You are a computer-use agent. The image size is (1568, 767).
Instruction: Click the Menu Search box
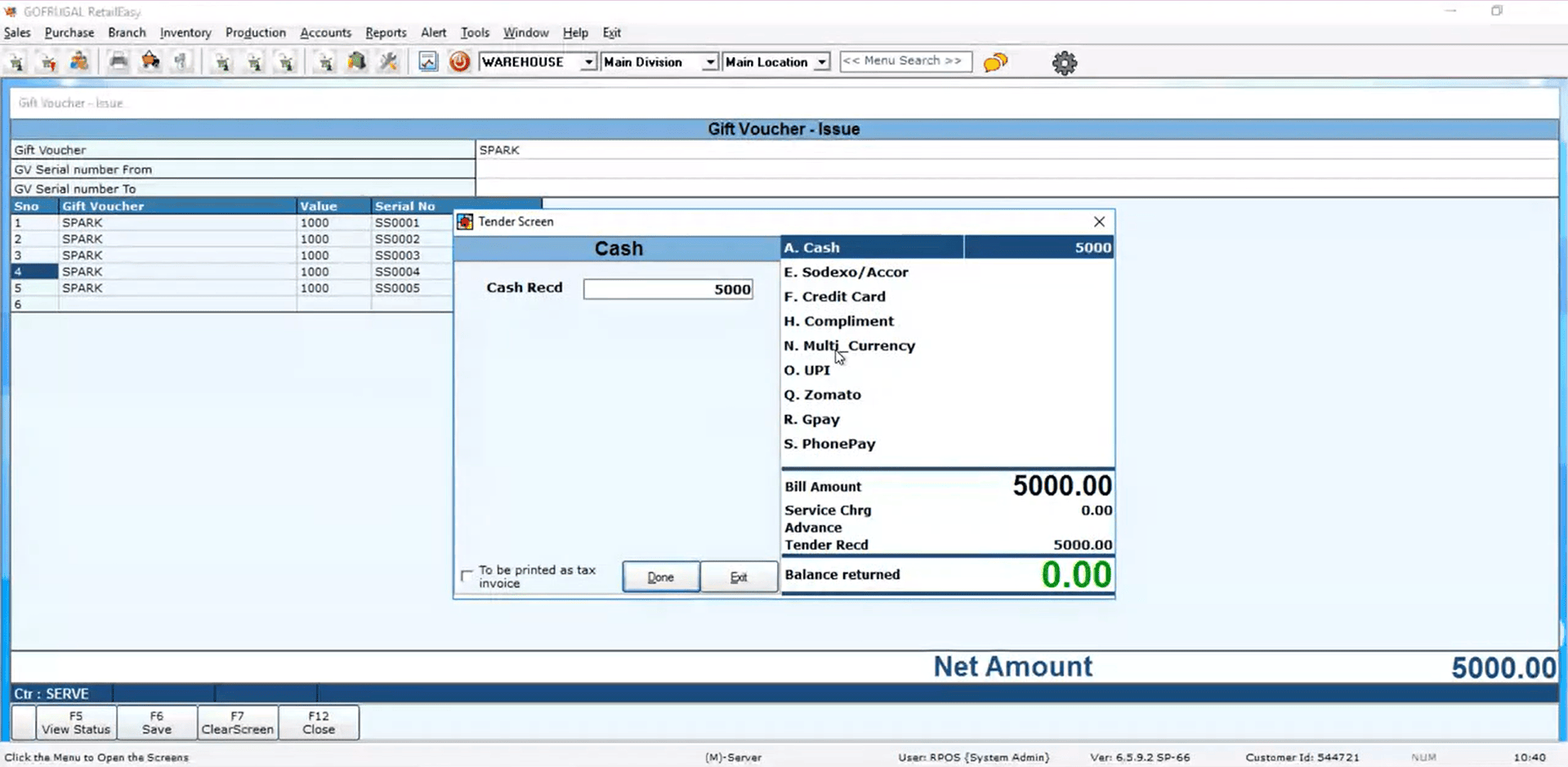click(x=905, y=61)
